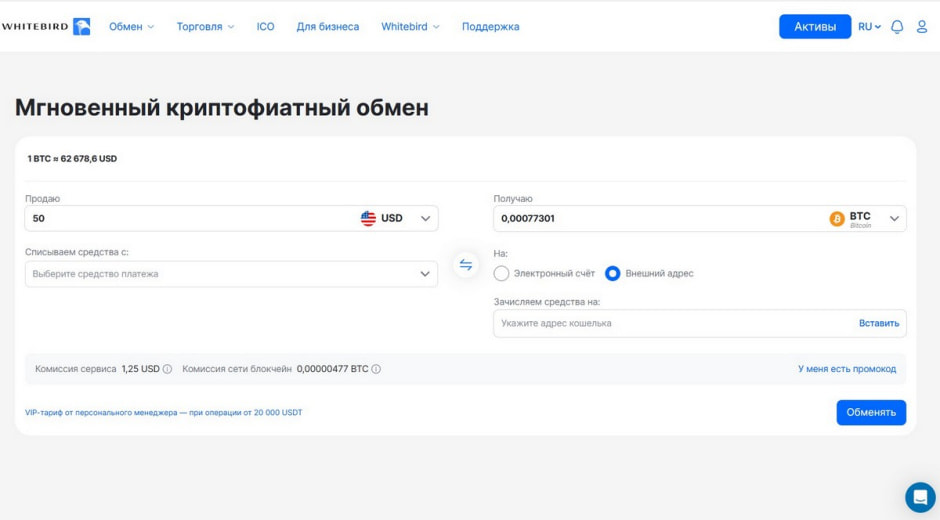Open the Поддержка page
The height and width of the screenshot is (520, 940).
point(490,26)
